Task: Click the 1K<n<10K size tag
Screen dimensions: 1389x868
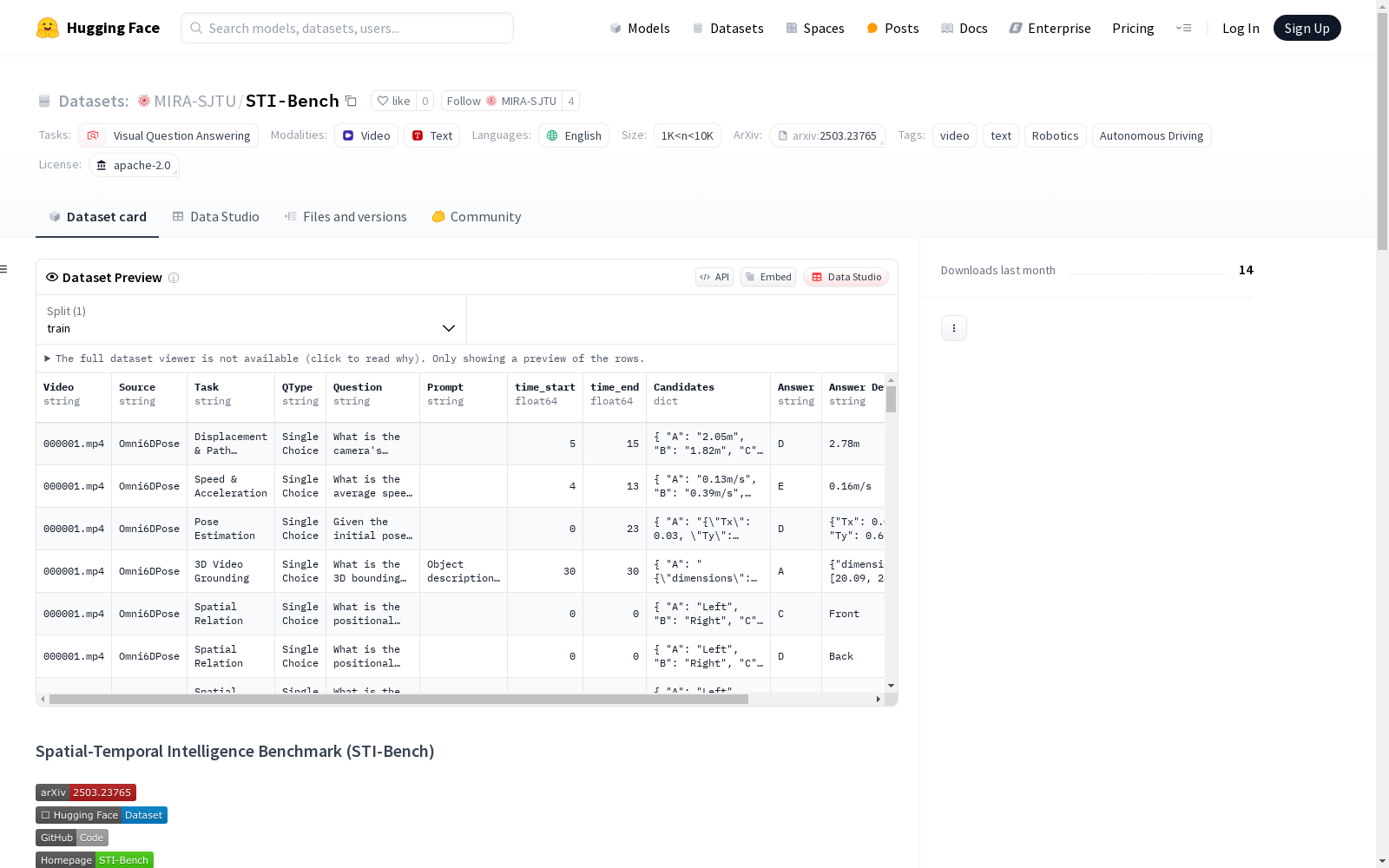Action: point(688,135)
